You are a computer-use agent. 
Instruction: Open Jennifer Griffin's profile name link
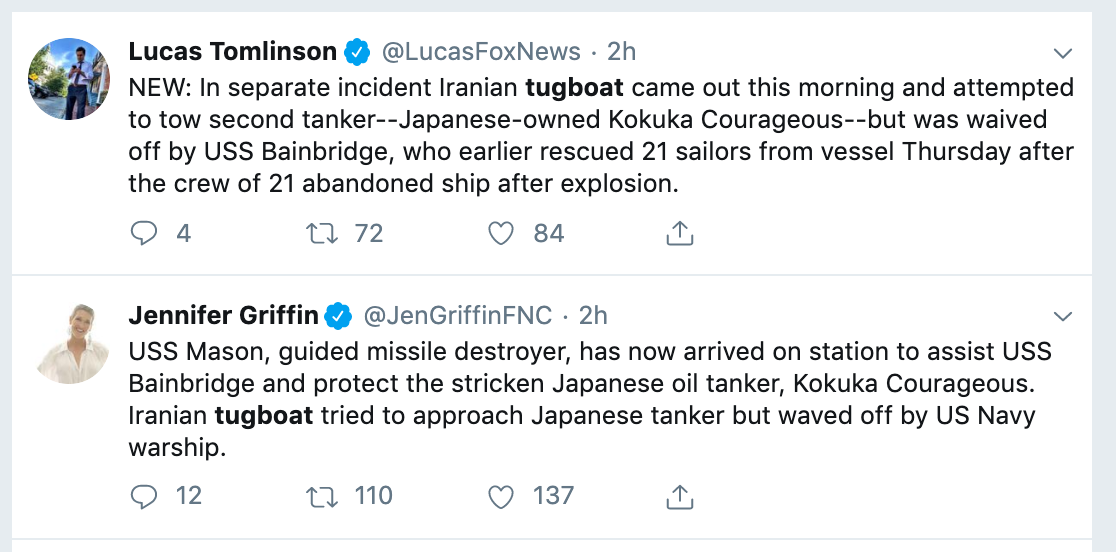[x=224, y=316]
